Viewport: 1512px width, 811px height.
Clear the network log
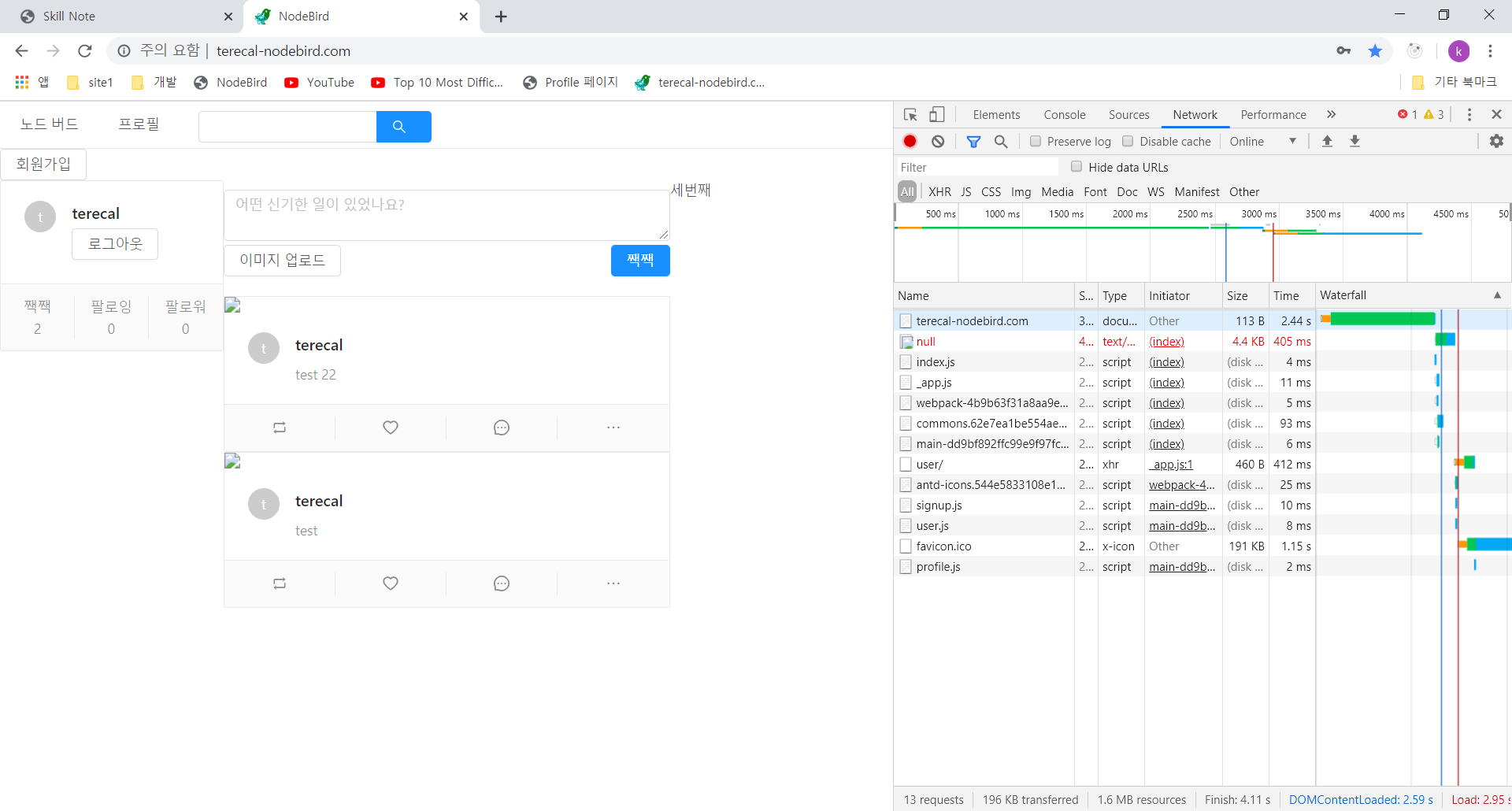pos(938,141)
